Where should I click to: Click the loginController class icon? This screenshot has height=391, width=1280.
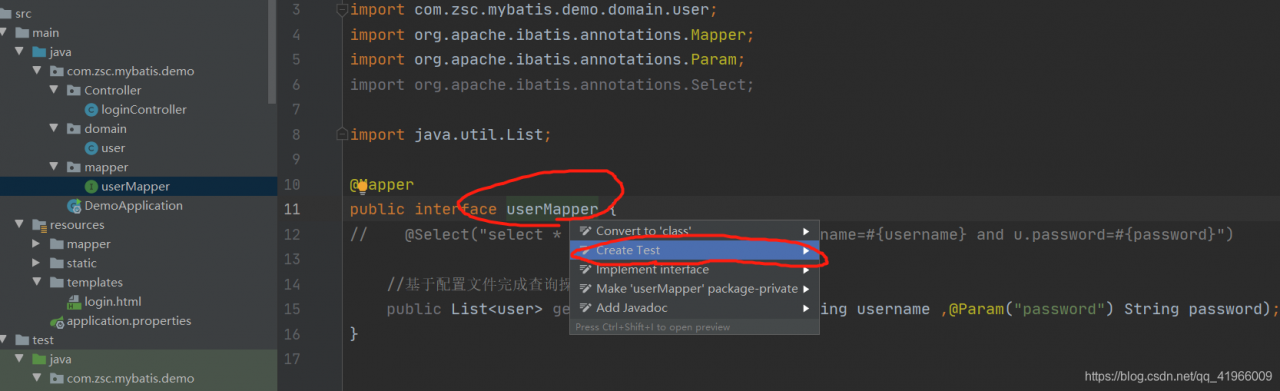[x=92, y=110]
